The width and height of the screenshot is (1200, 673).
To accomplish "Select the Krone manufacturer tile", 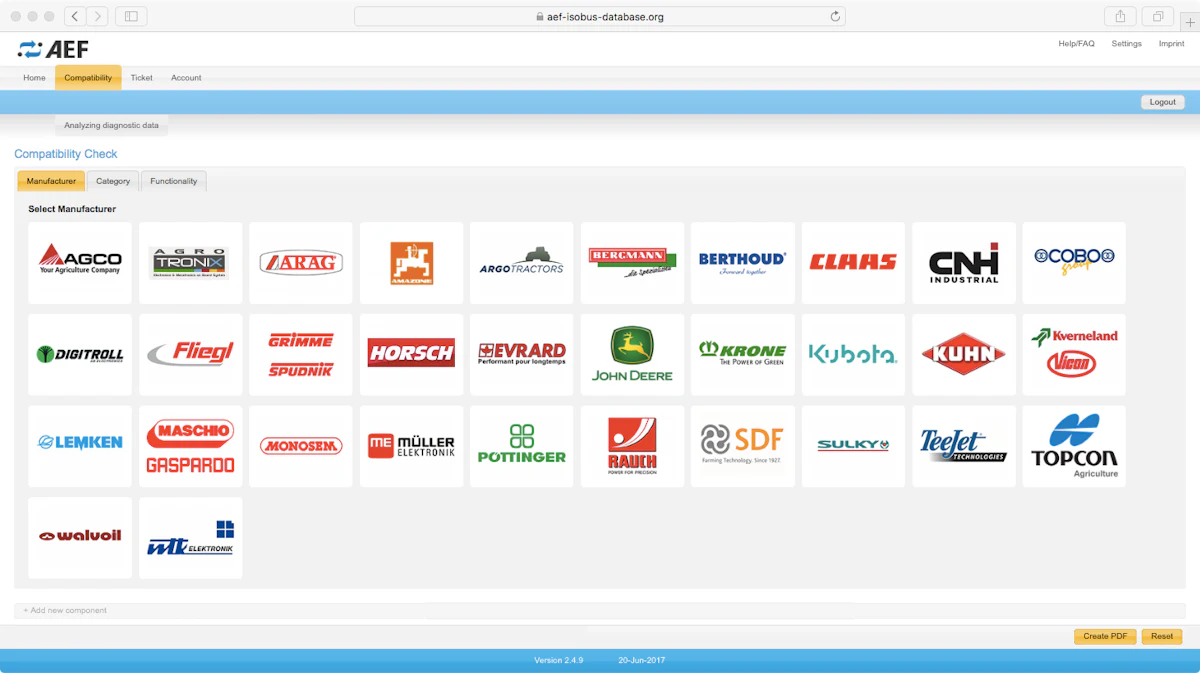I will tap(743, 355).
